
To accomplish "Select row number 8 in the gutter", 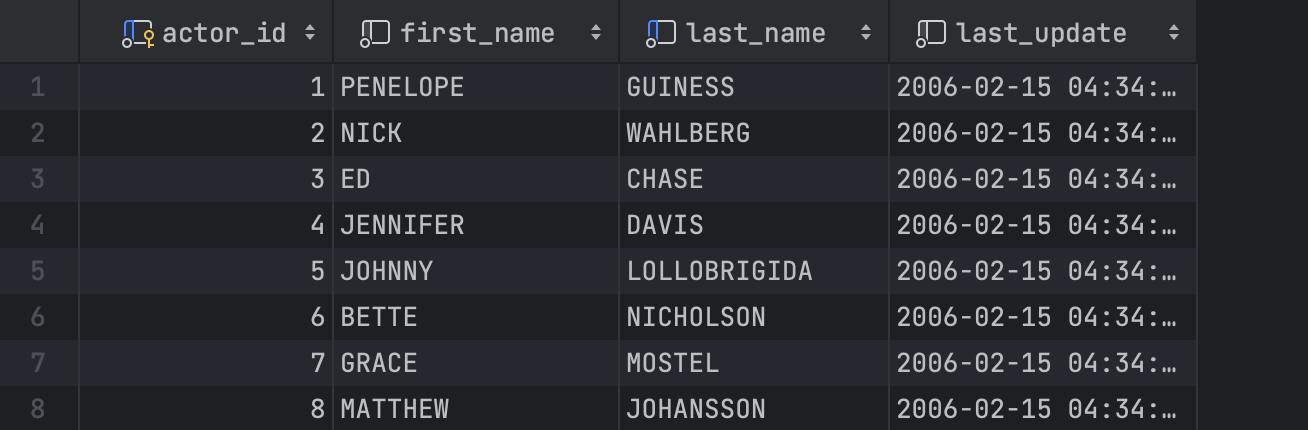I will [38, 408].
